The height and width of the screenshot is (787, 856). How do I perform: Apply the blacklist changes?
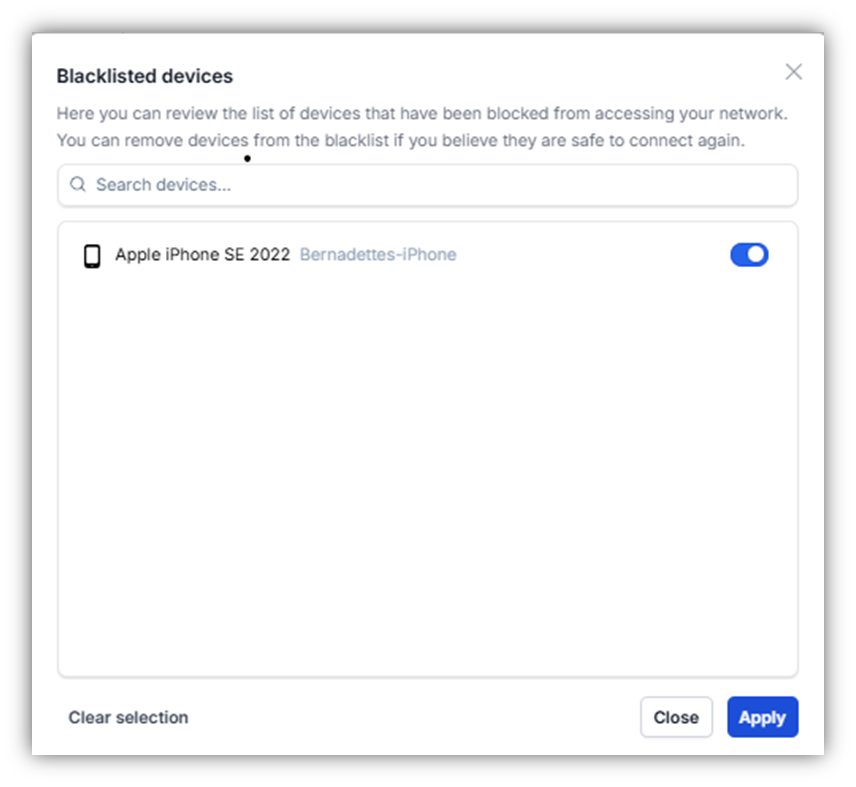[762, 717]
